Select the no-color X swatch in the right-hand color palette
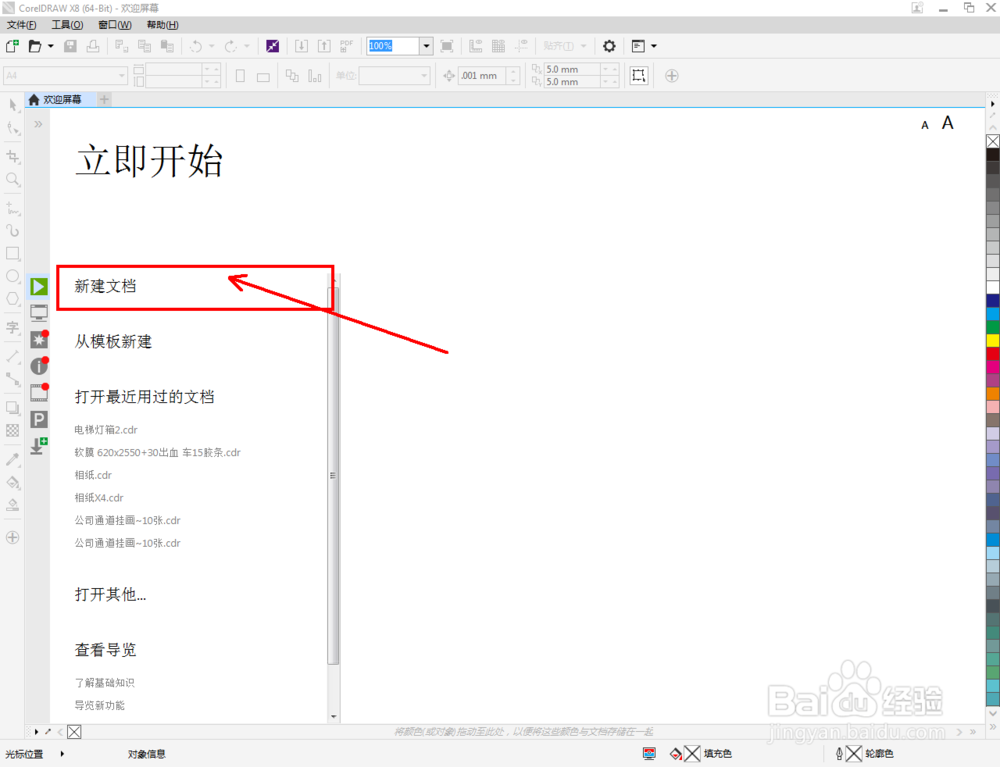Screen dimensions: 1000x767 993,141
